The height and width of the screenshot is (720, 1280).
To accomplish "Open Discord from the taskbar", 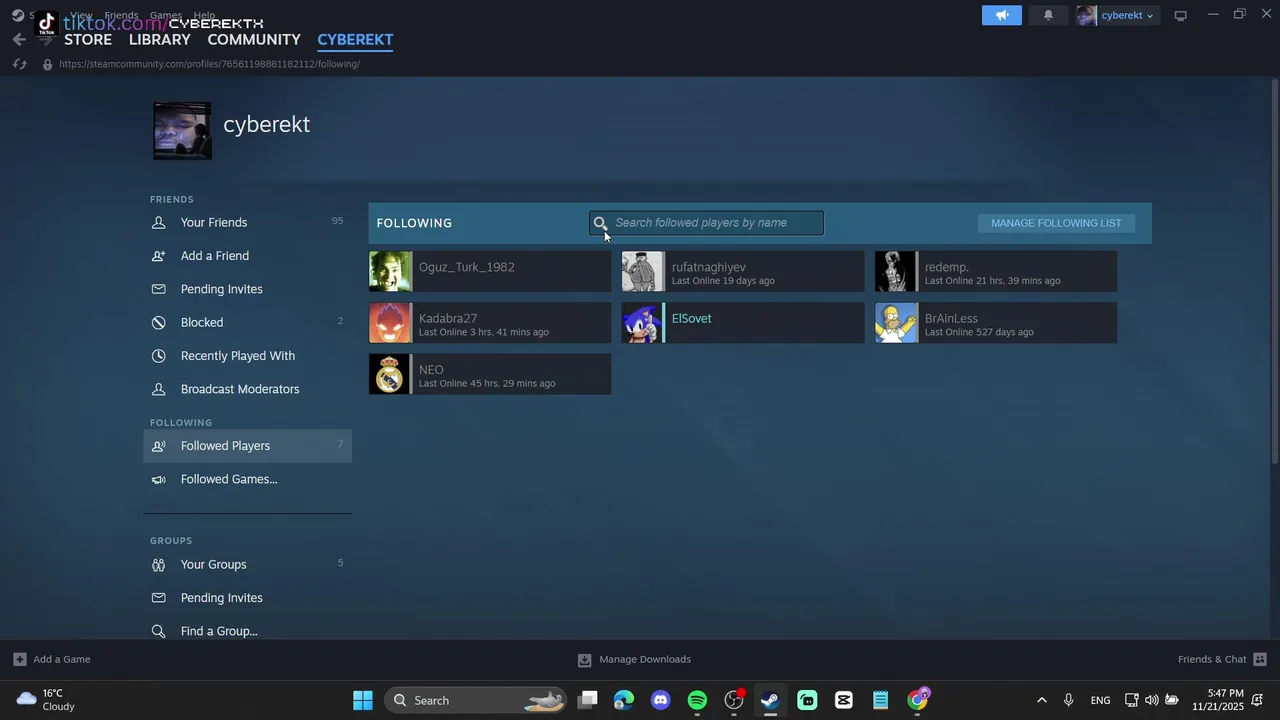I will tap(660, 700).
